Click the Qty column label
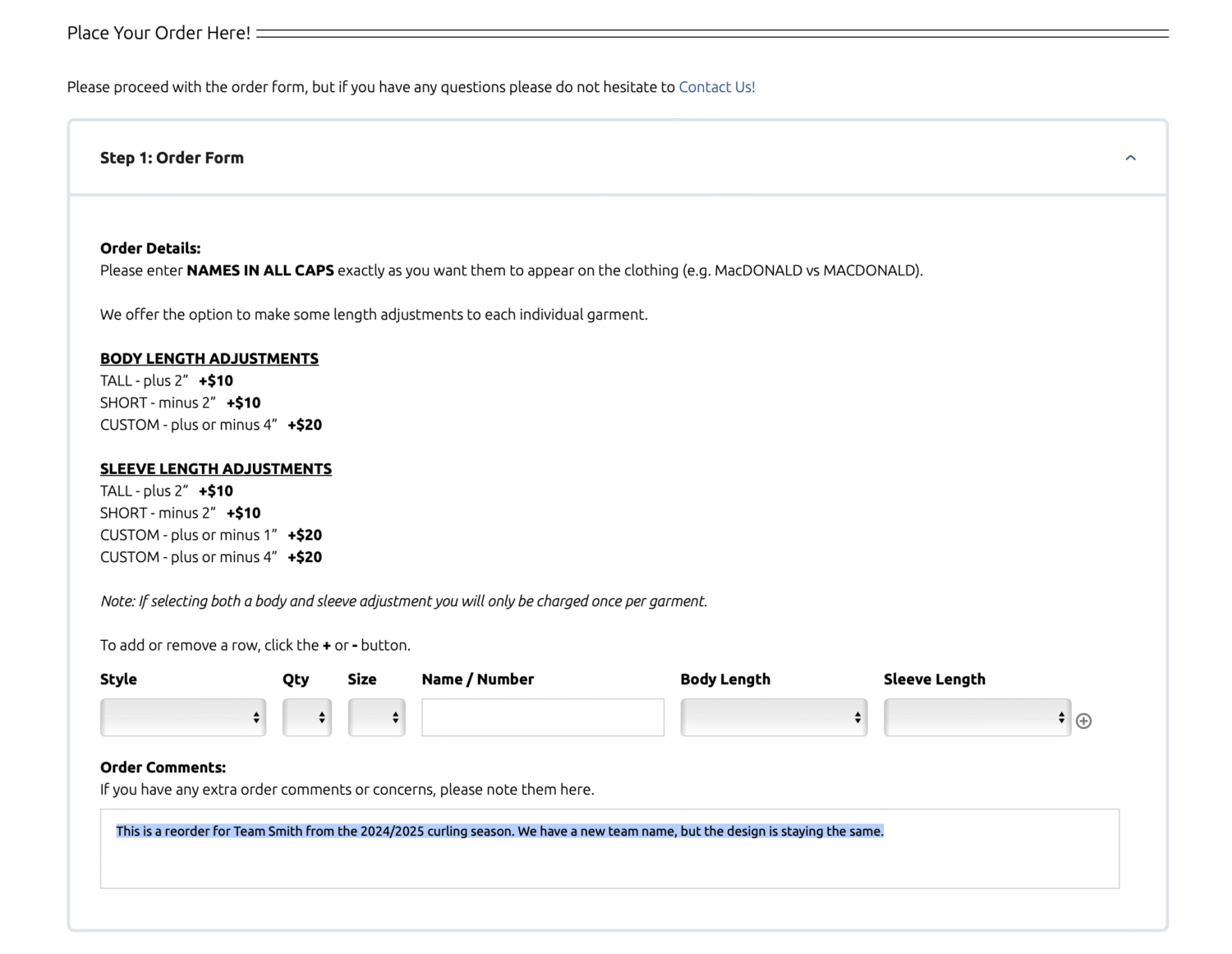 [296, 680]
